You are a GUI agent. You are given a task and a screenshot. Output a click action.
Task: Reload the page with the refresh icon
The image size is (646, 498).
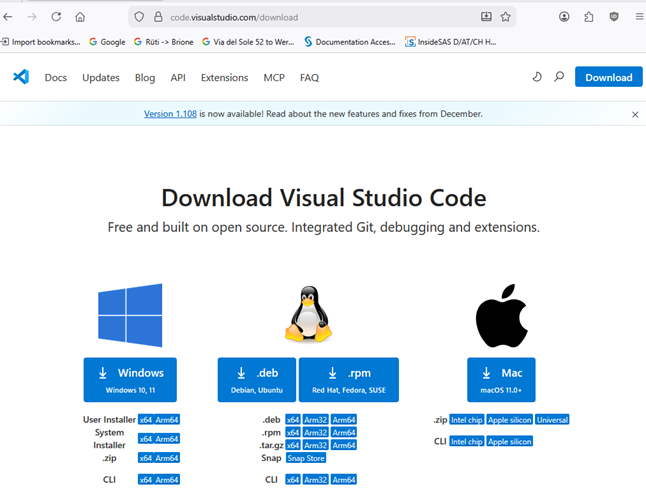coord(56,17)
